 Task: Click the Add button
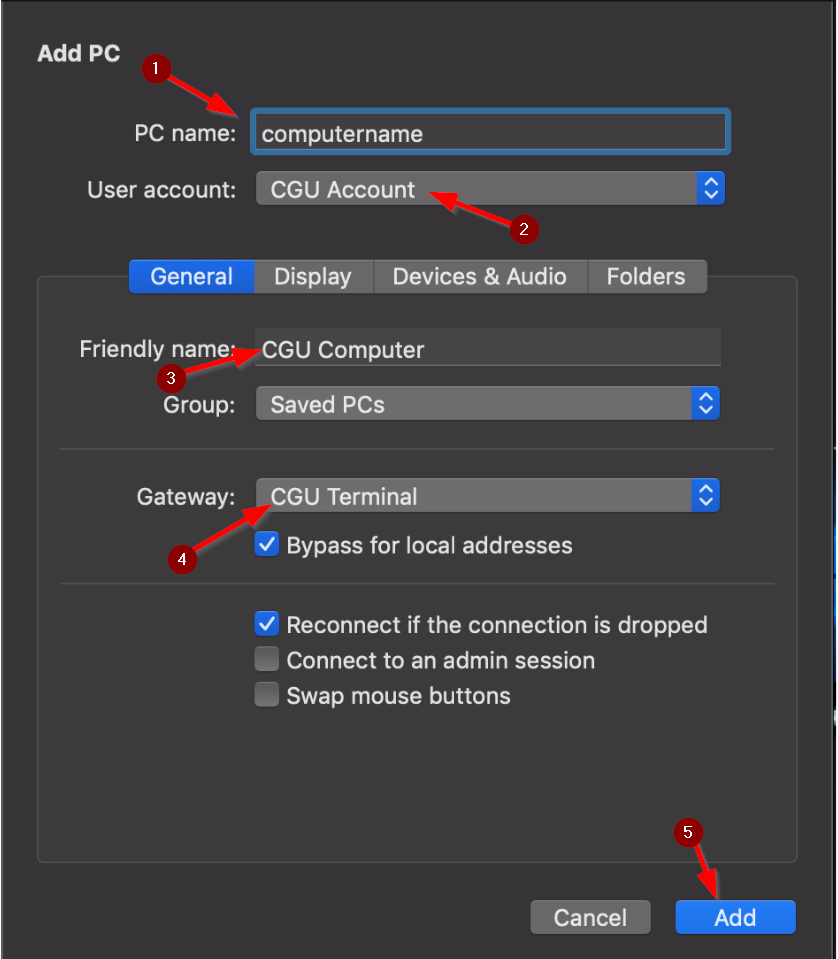click(x=735, y=917)
